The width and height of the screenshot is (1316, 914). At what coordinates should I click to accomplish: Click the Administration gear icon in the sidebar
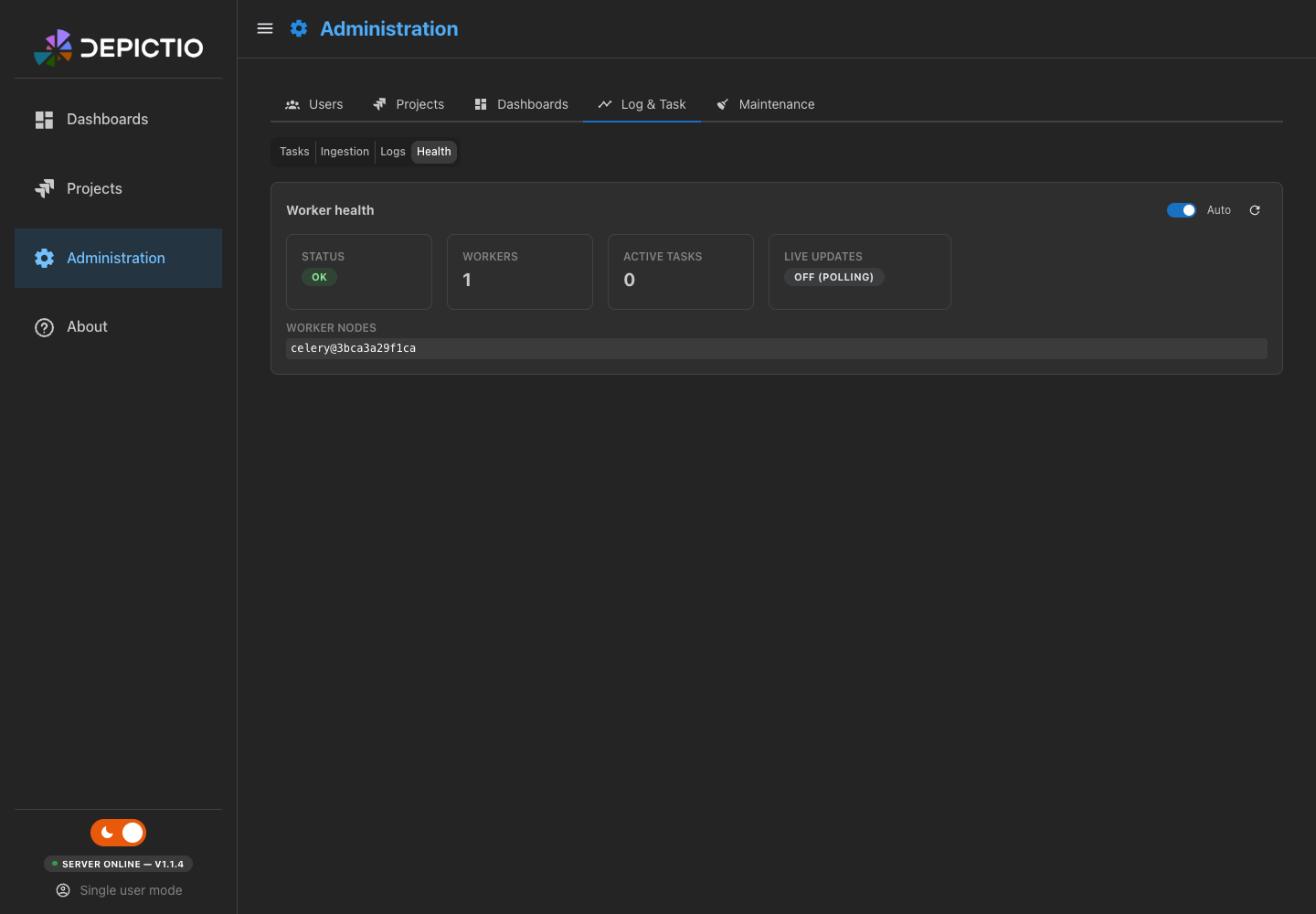tap(44, 258)
